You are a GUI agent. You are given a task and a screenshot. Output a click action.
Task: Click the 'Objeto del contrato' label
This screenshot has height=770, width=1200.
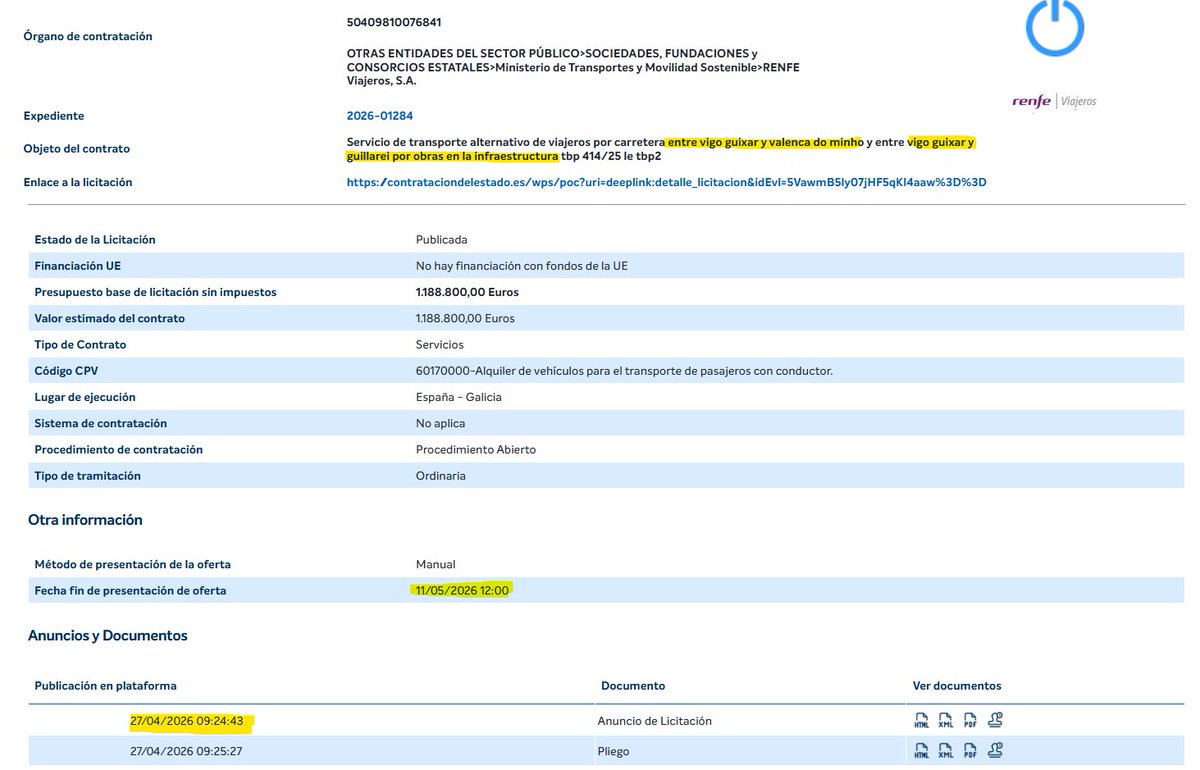pyautogui.click(x=77, y=149)
